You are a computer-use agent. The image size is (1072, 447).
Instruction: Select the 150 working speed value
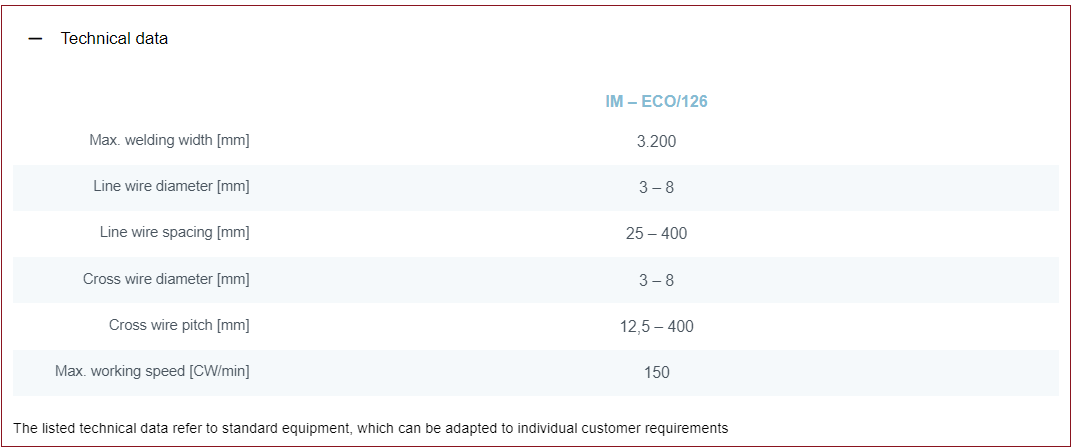coord(656,372)
